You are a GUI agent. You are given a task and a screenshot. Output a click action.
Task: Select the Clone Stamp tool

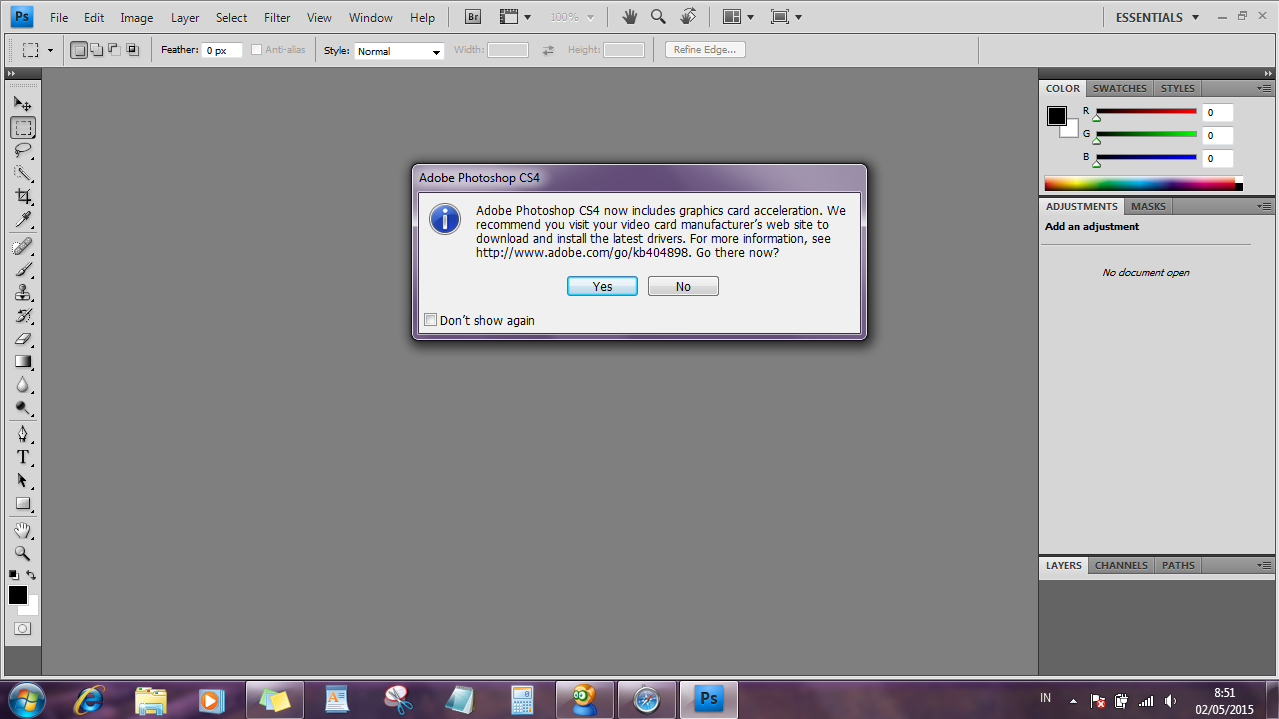point(22,293)
